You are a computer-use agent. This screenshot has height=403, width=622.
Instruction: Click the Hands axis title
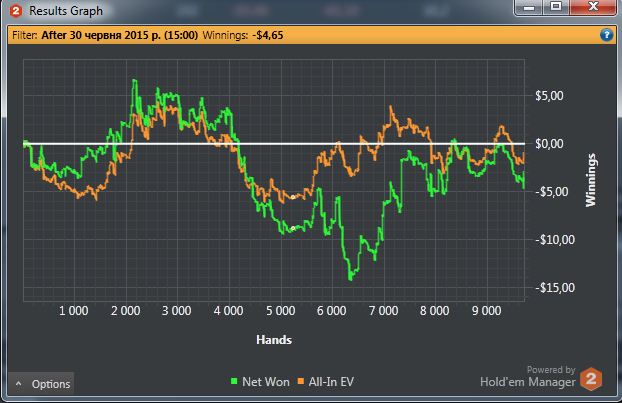click(x=274, y=340)
